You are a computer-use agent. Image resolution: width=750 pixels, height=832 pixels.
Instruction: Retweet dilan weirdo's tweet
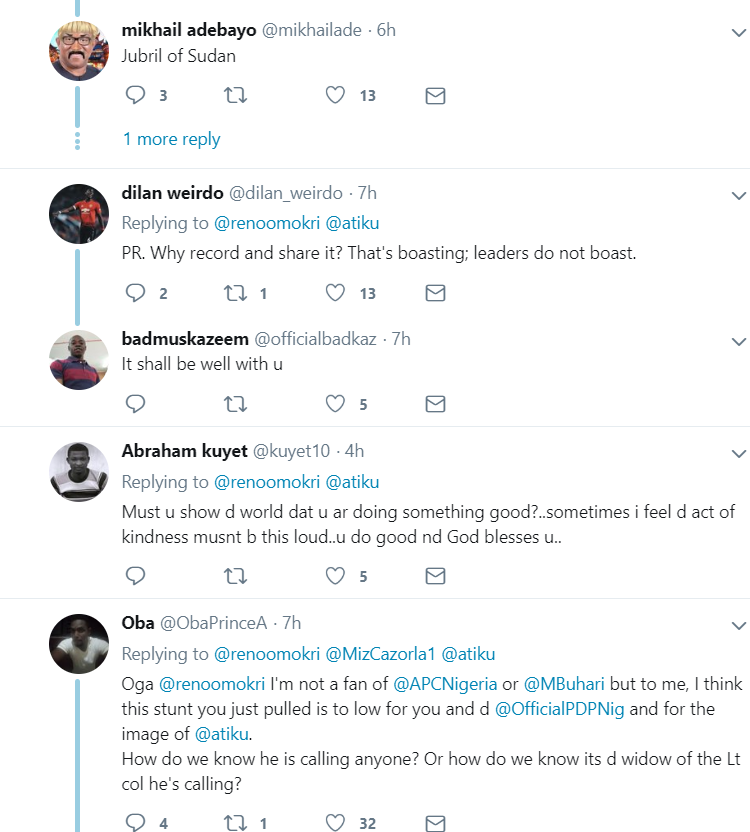(236, 293)
